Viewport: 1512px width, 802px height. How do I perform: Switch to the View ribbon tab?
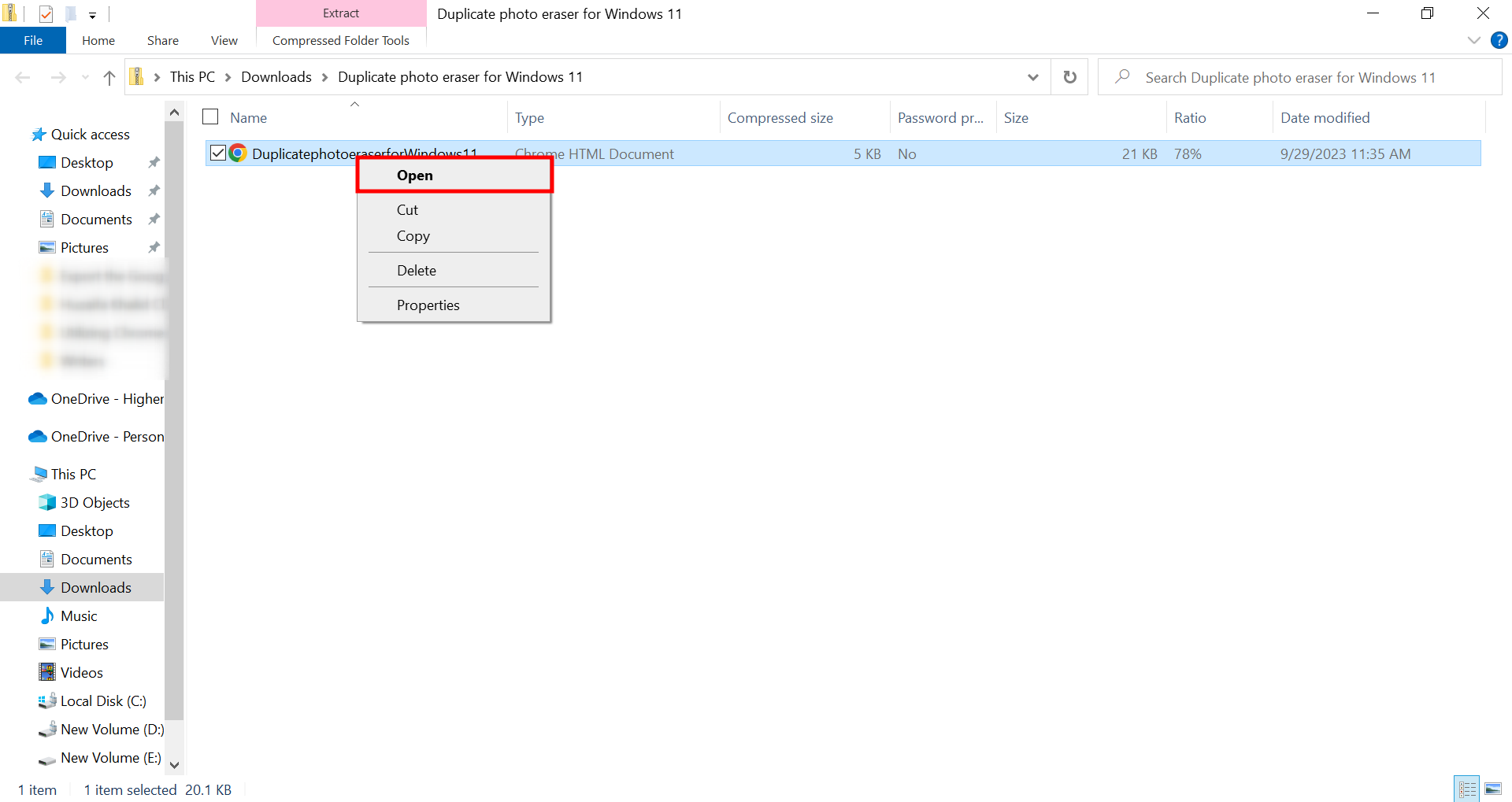click(x=224, y=40)
